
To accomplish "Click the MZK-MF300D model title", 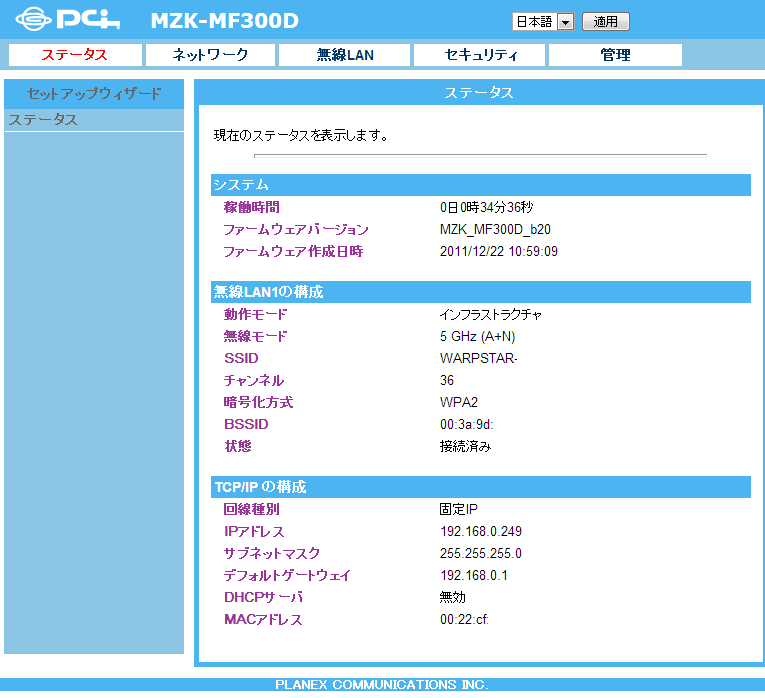I will click(x=224, y=20).
